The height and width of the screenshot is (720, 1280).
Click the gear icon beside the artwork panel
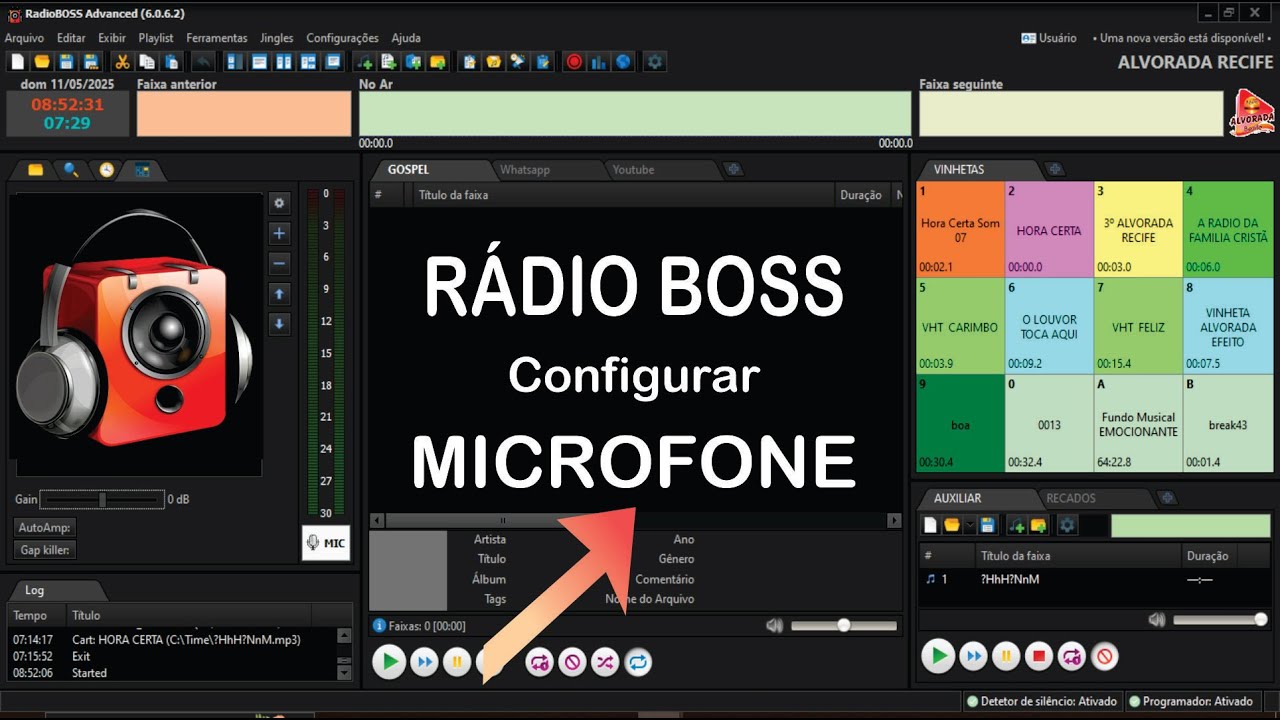point(280,203)
